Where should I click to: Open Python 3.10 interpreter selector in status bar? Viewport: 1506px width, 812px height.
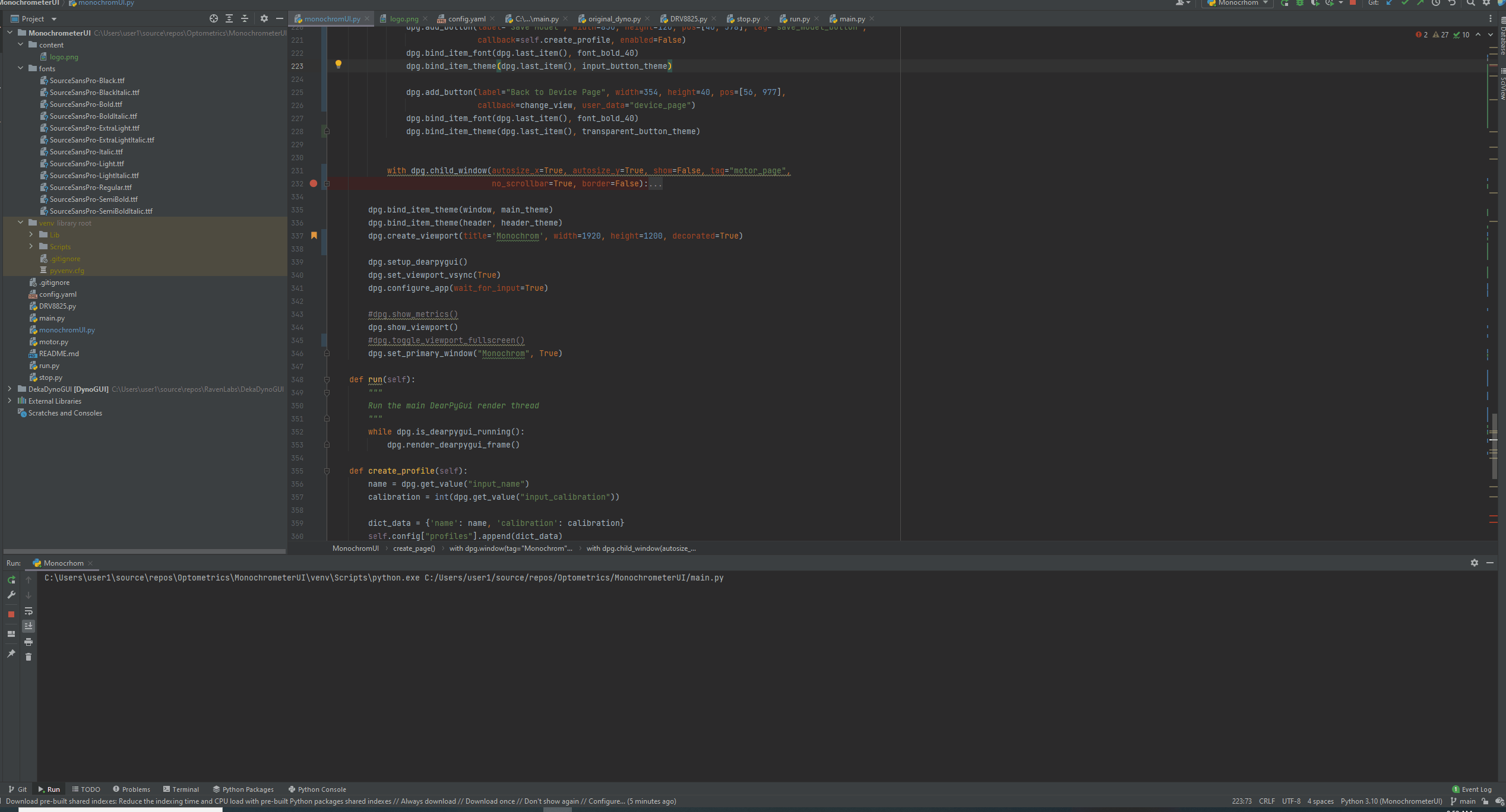tap(1391, 801)
